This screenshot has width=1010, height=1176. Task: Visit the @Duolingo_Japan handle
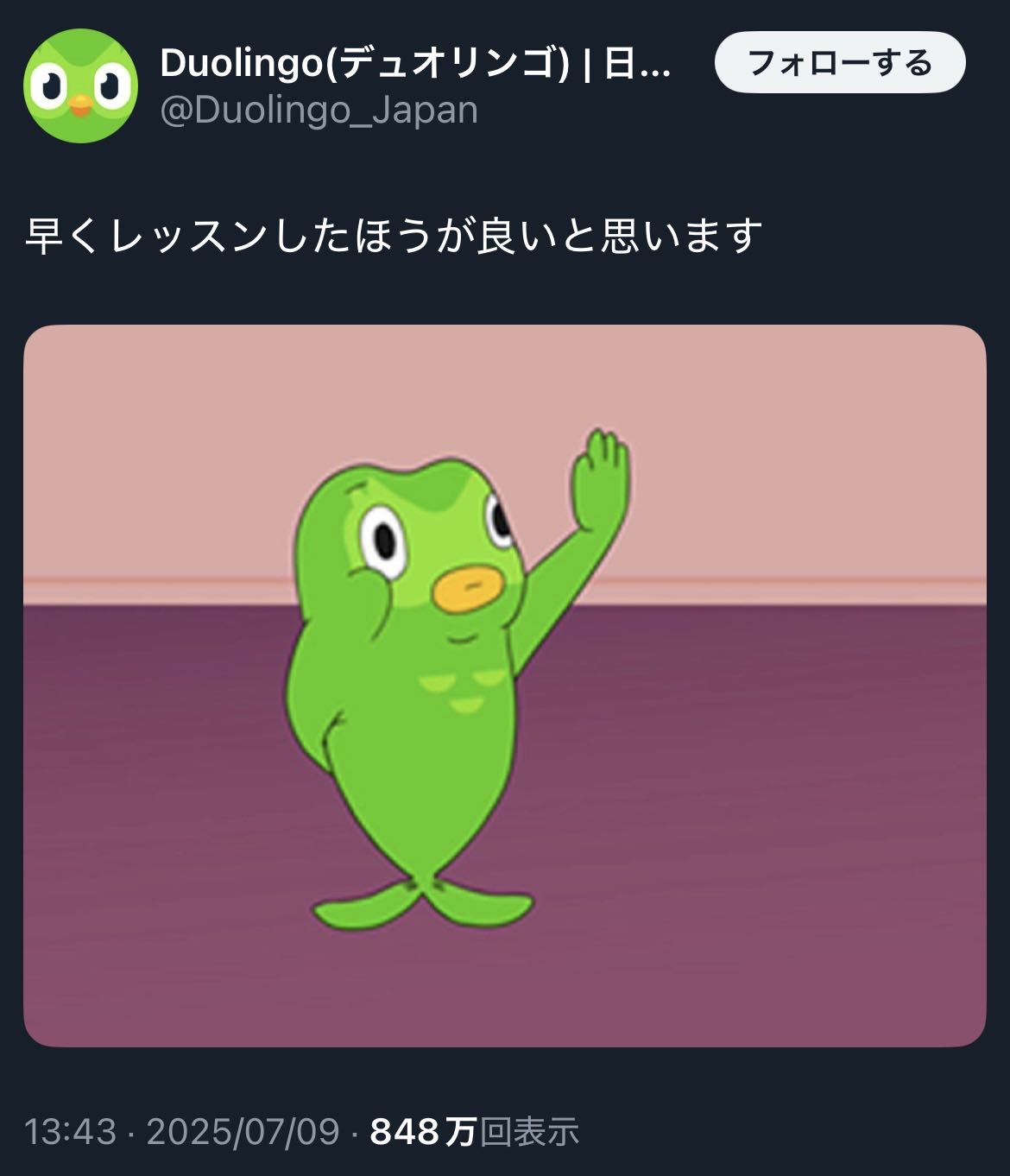point(319,111)
